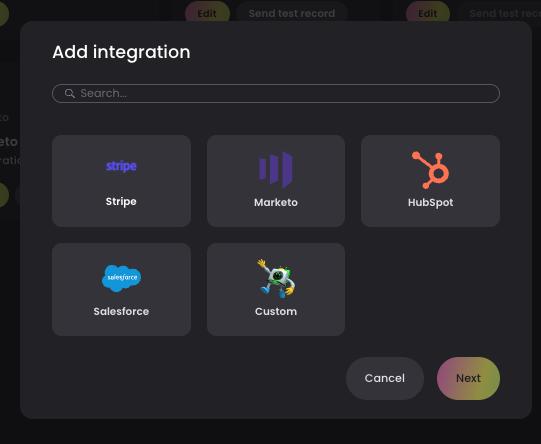Click the HubSpot orange sprocket logo
The height and width of the screenshot is (444, 541).
431,170
